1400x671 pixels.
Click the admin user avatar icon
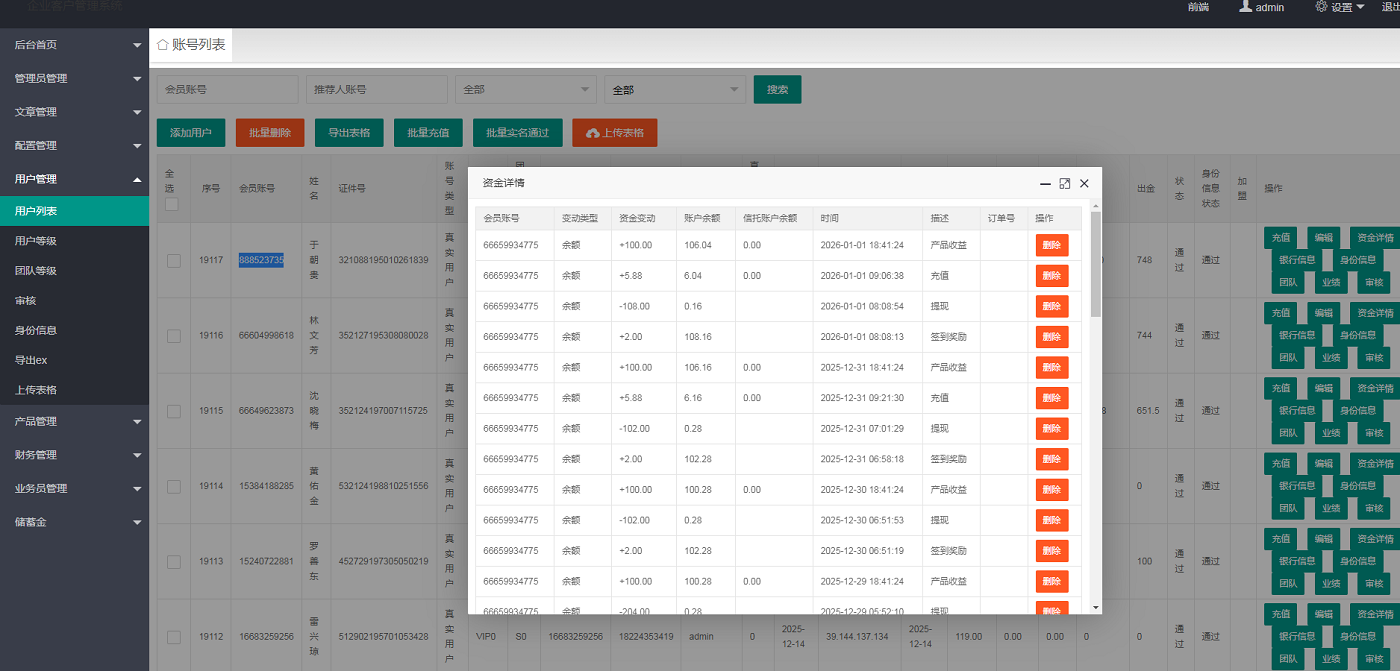(1245, 6)
